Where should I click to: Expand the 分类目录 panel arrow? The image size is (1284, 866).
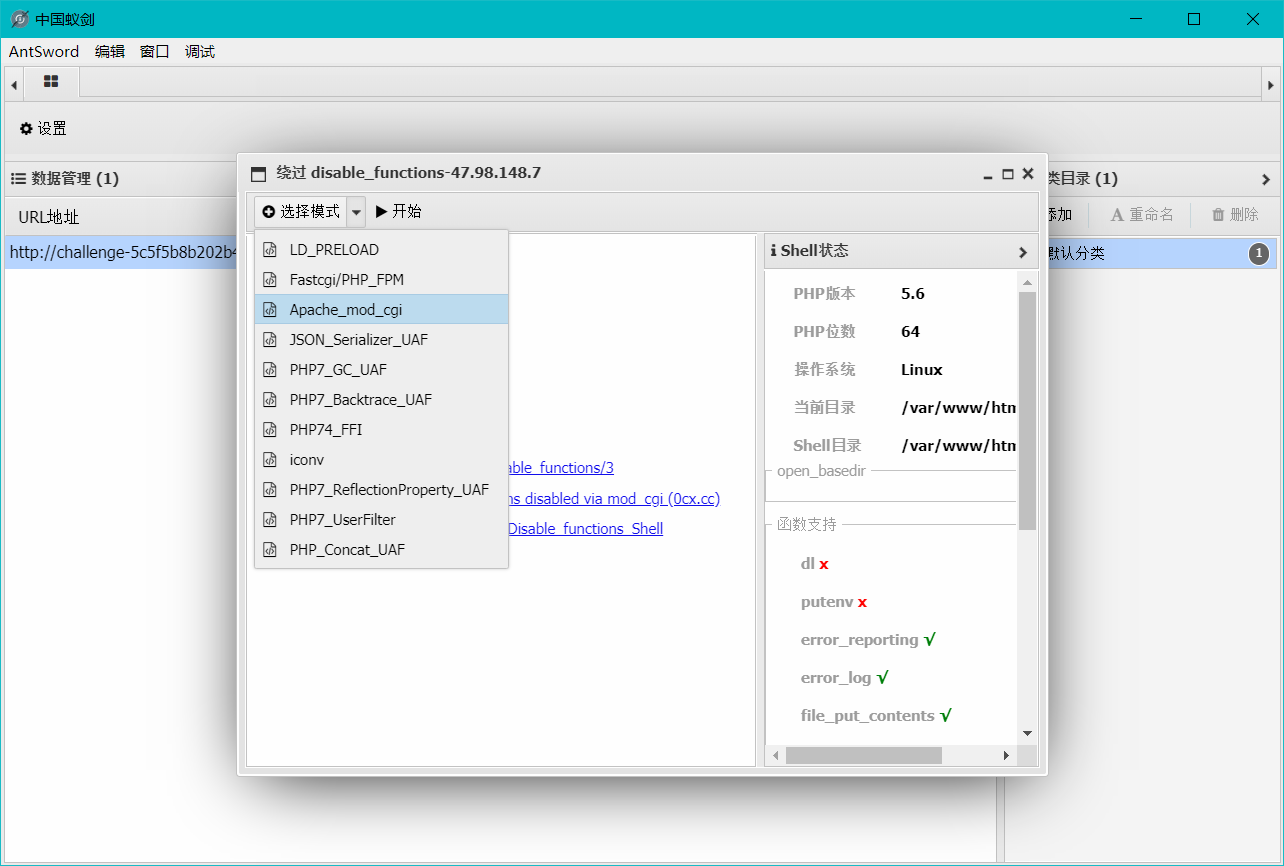1266,179
